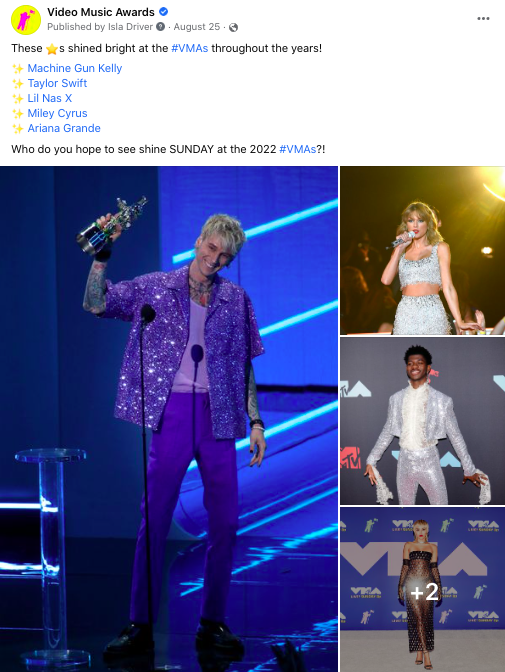Open the Taylor Swift tagged link

click(x=57, y=83)
